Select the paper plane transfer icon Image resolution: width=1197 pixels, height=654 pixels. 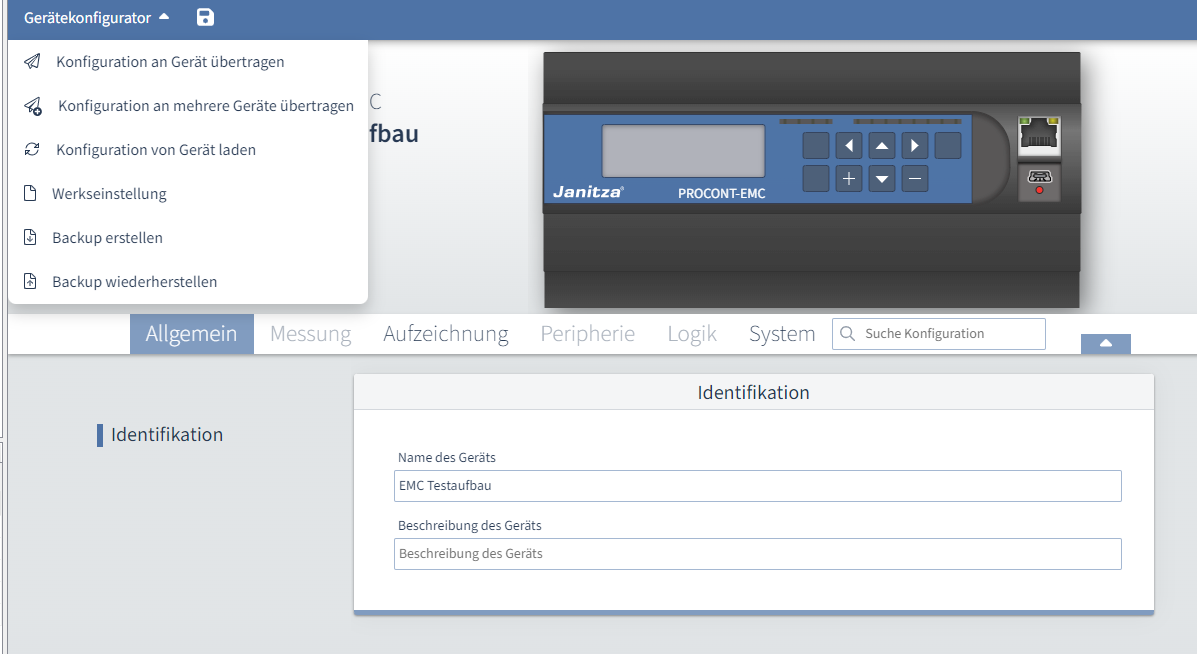(31, 61)
